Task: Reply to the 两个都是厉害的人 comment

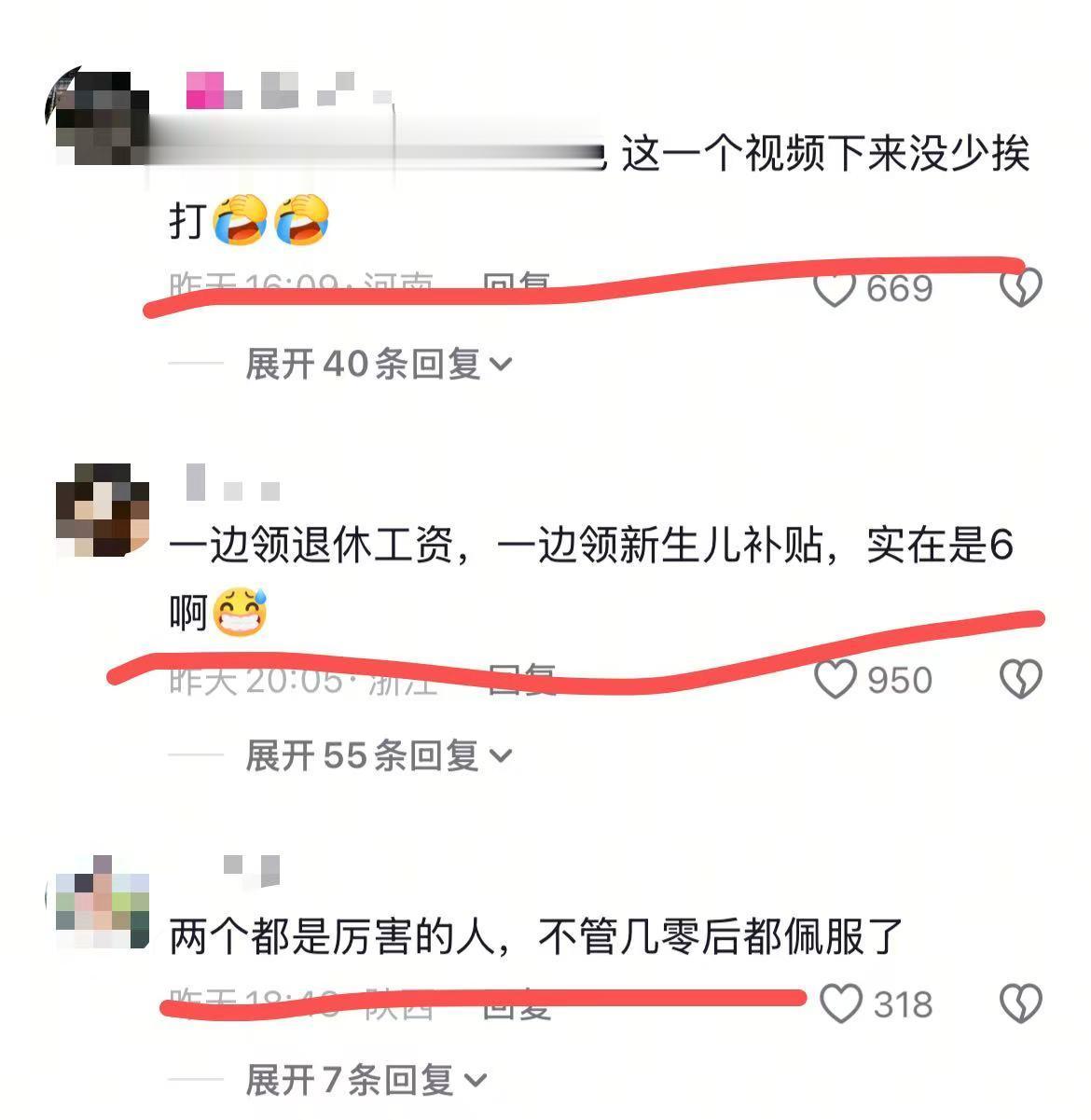Action: pyautogui.click(x=516, y=1004)
